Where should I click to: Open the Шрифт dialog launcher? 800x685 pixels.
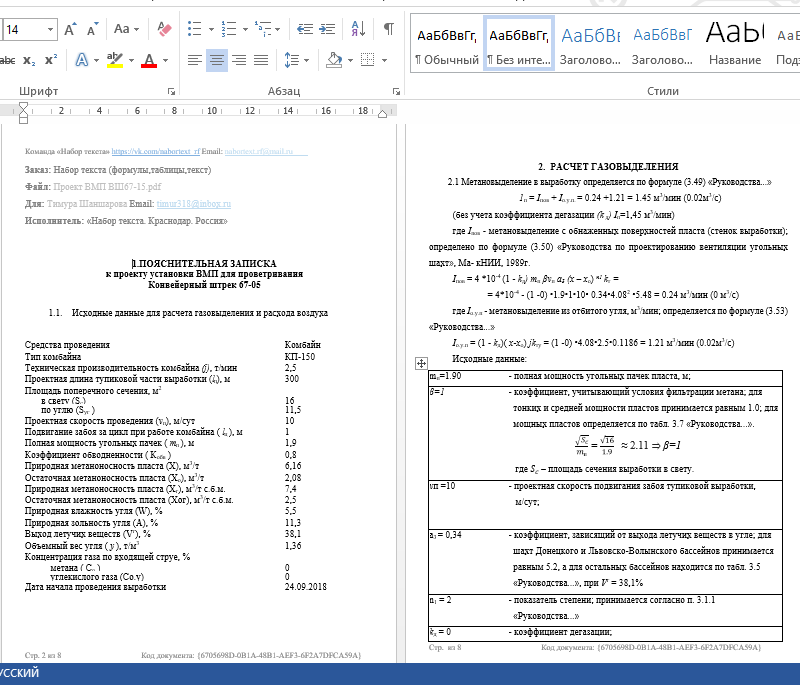pyautogui.click(x=171, y=92)
